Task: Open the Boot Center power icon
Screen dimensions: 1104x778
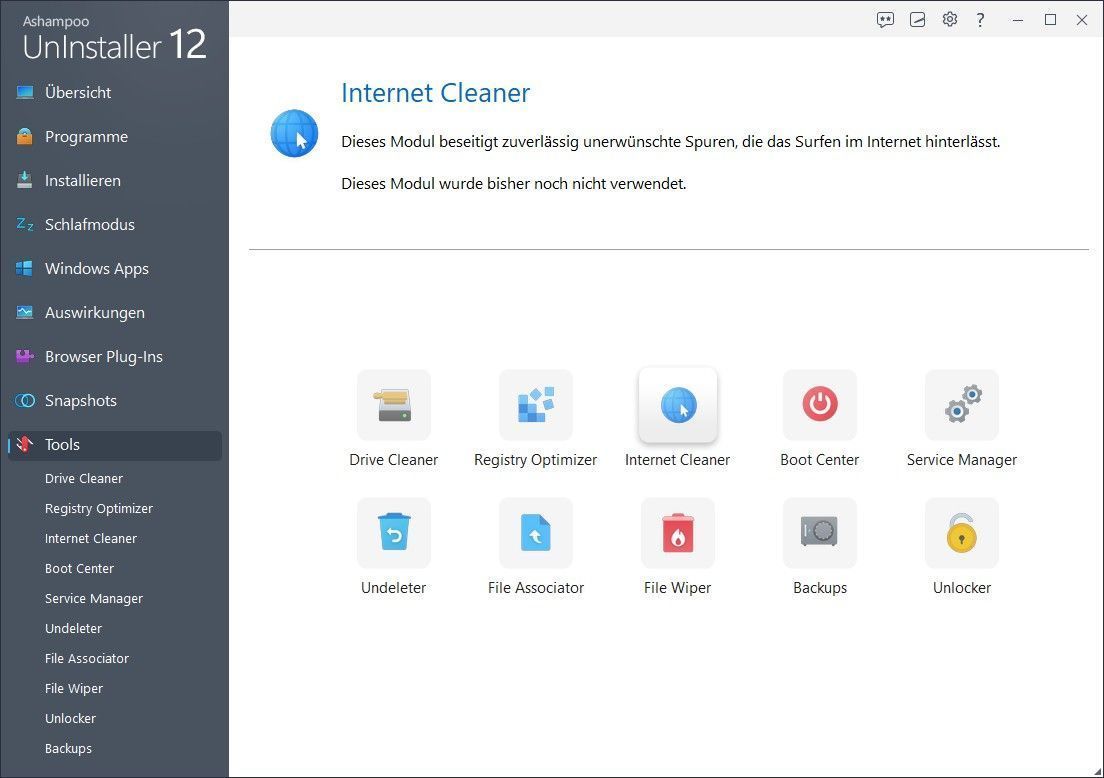Action: click(819, 405)
